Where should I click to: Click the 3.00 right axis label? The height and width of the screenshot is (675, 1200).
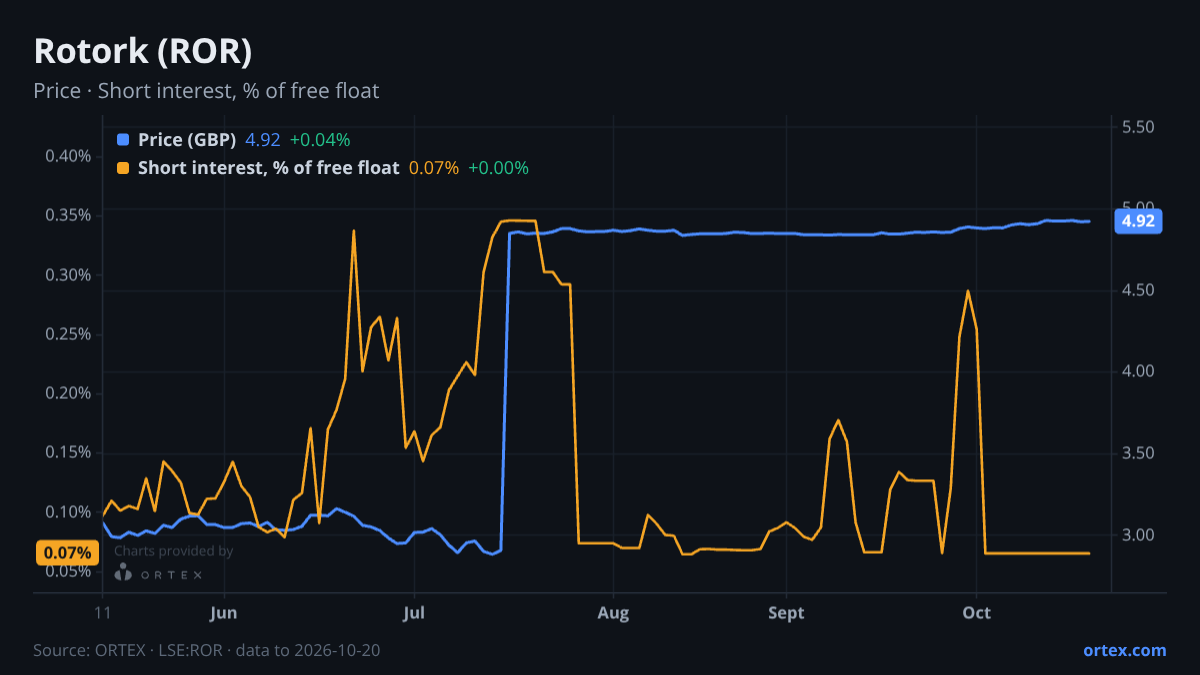pyautogui.click(x=1138, y=535)
